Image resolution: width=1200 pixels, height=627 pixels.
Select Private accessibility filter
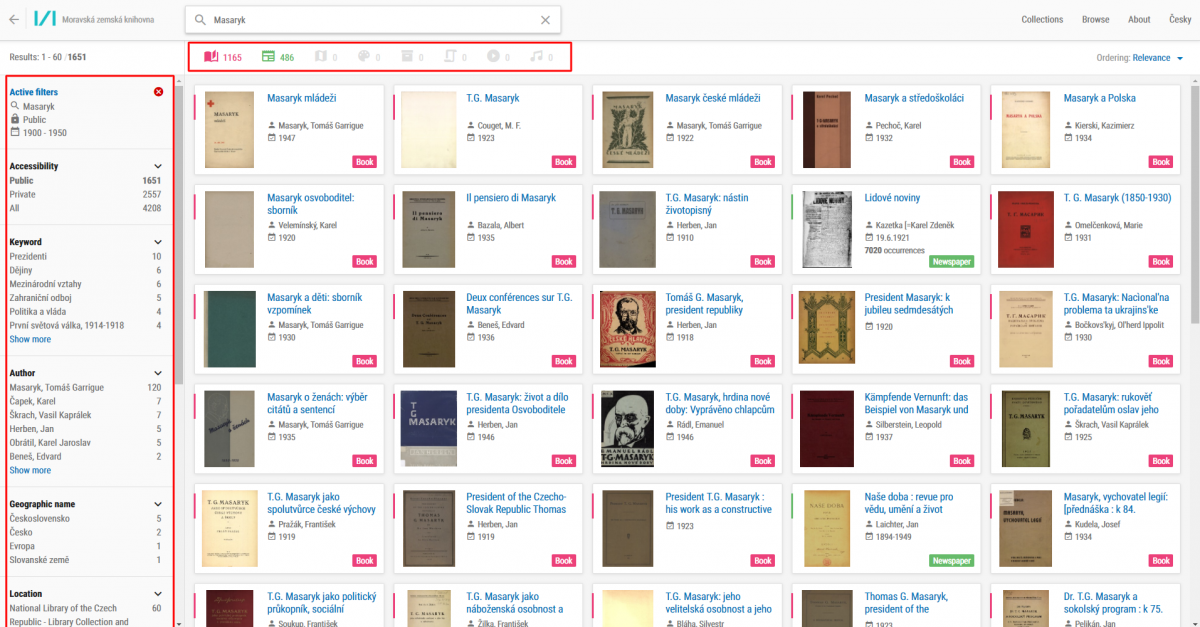(85, 194)
